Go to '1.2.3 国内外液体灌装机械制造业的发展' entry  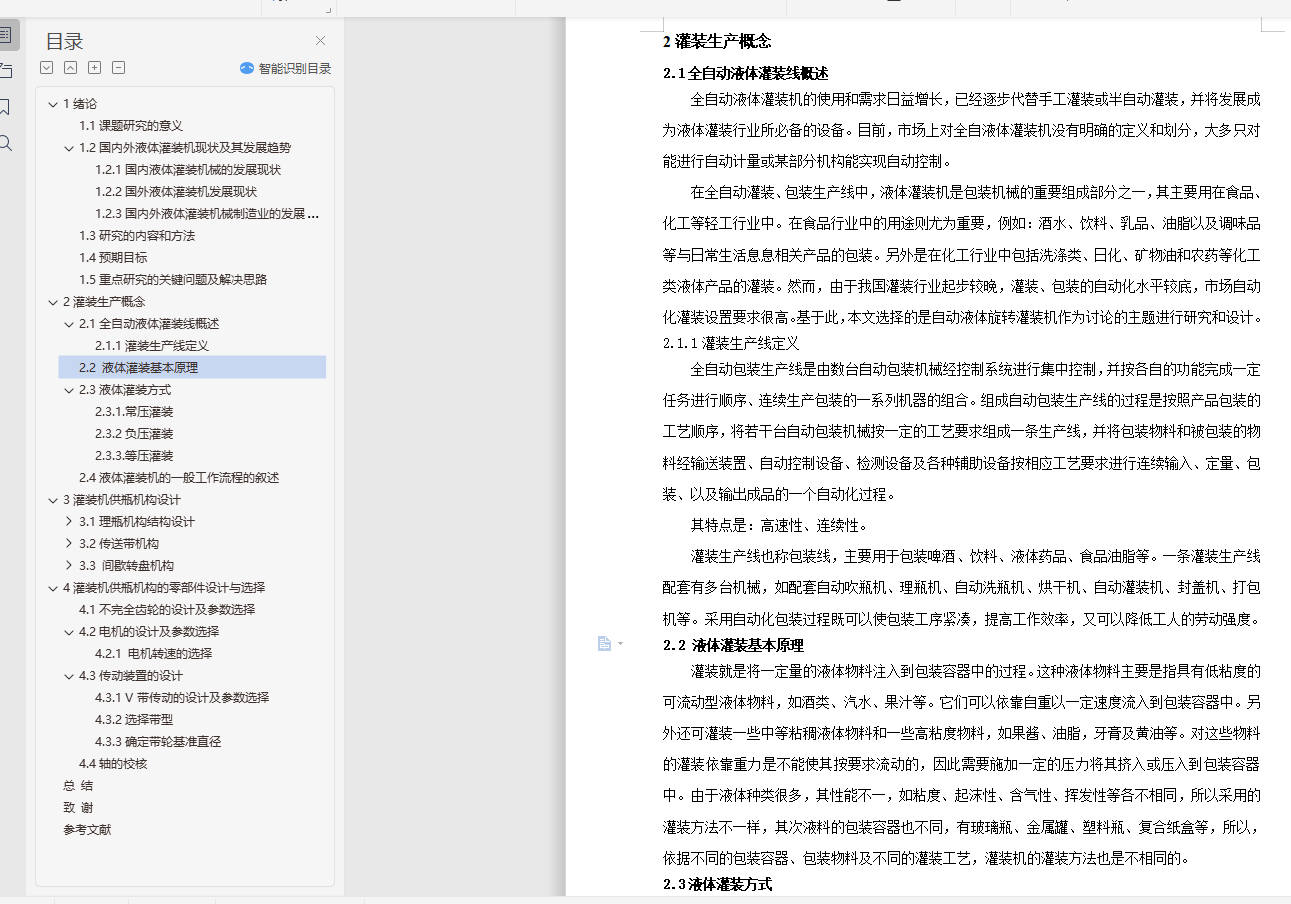click(208, 213)
